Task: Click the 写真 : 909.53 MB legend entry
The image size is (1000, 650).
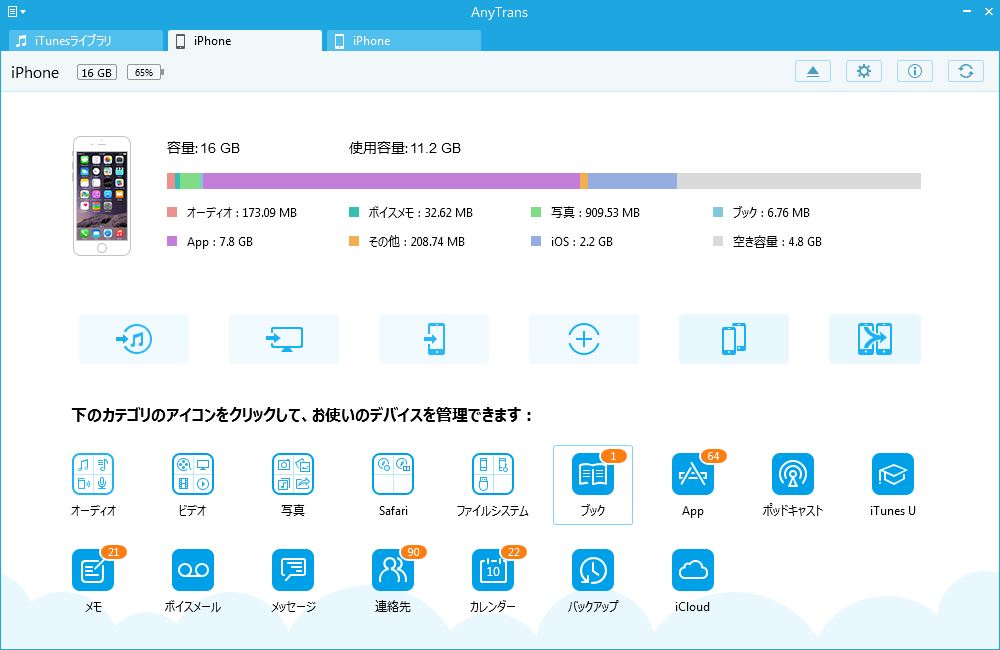Action: pos(585,212)
